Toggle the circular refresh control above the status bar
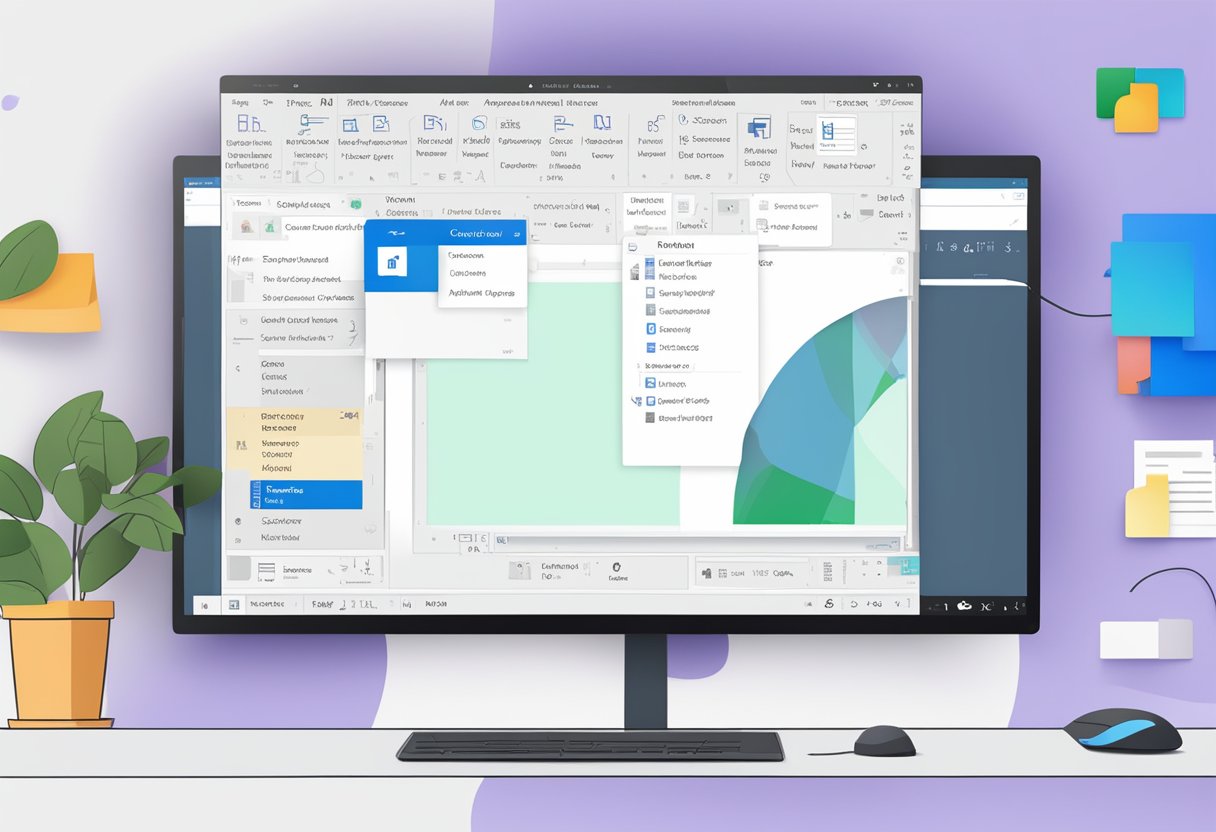The image size is (1216, 832). 616,567
